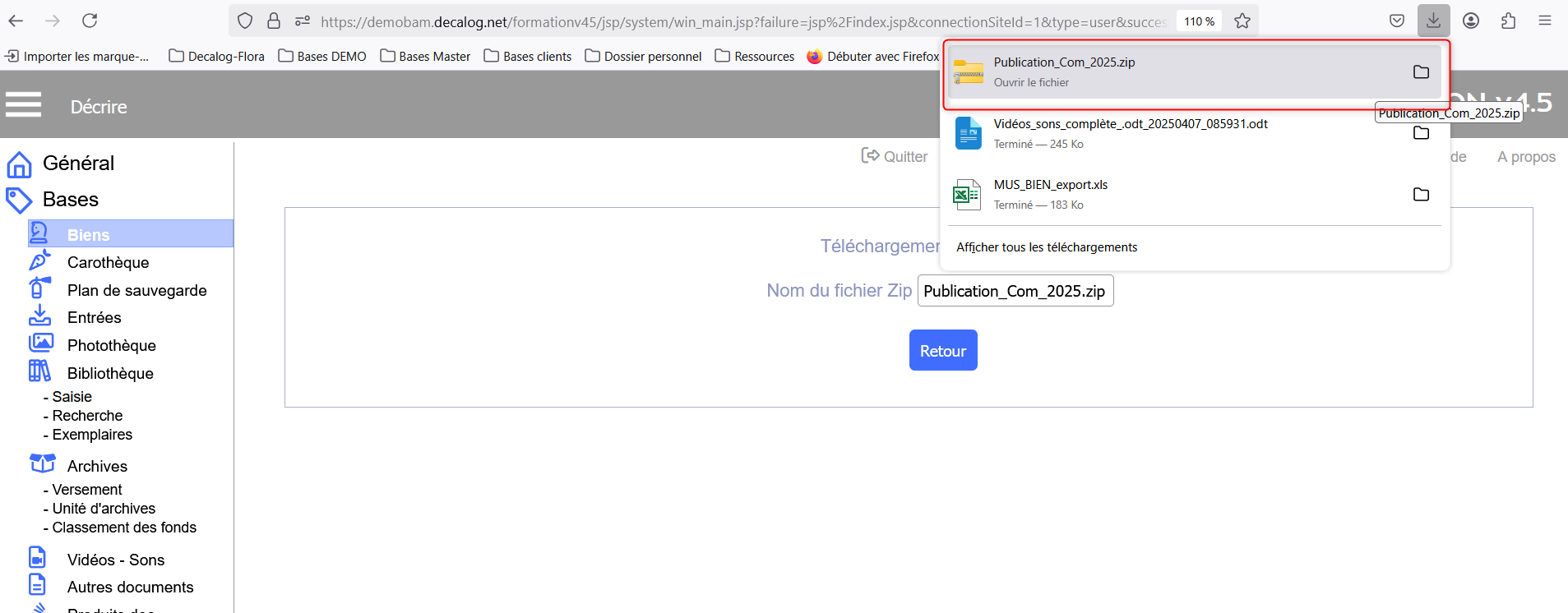1568x613 pixels.
Task: Open Classement des fonds under Archives
Action: pos(124,528)
